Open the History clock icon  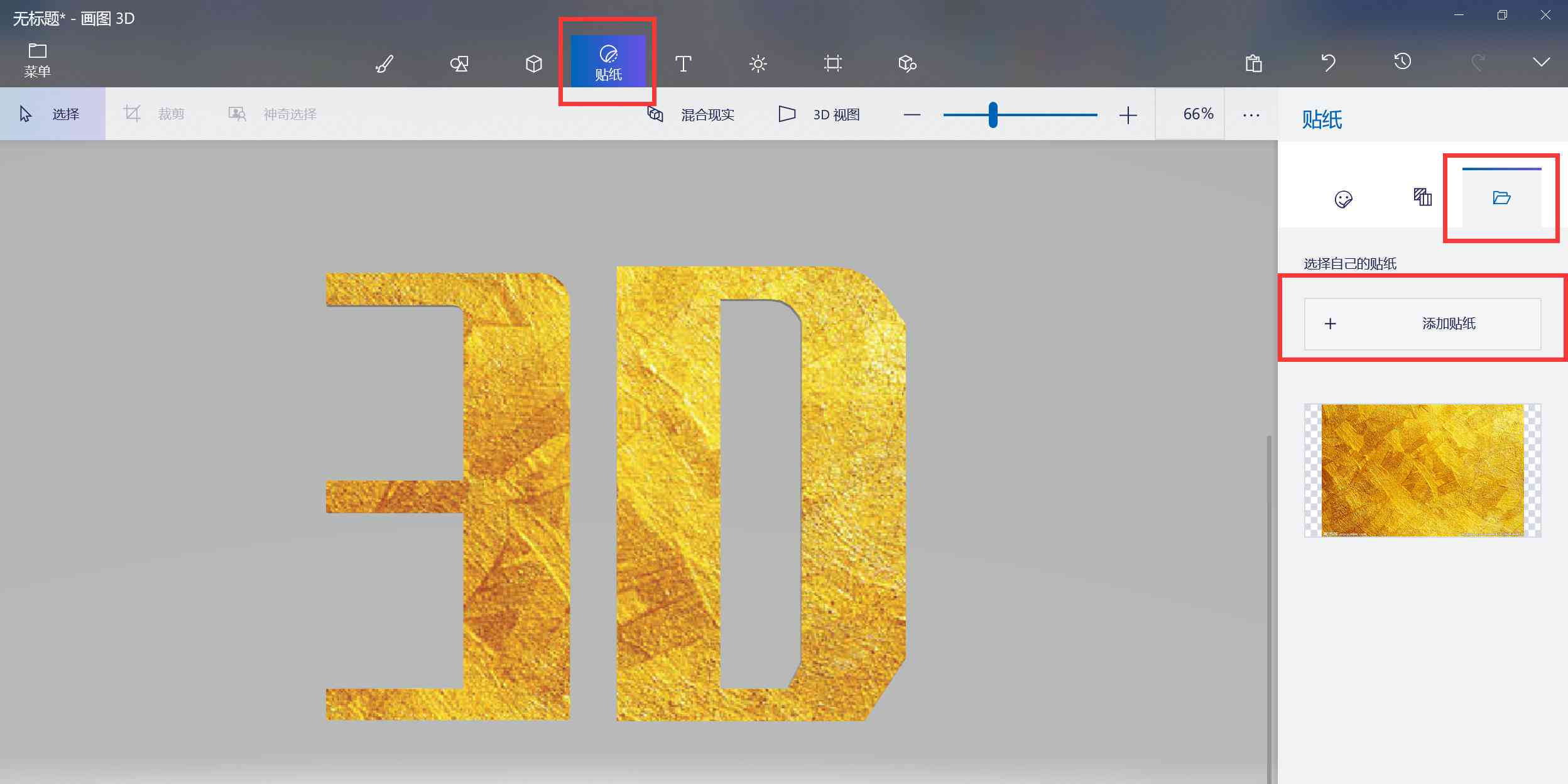pos(1403,62)
